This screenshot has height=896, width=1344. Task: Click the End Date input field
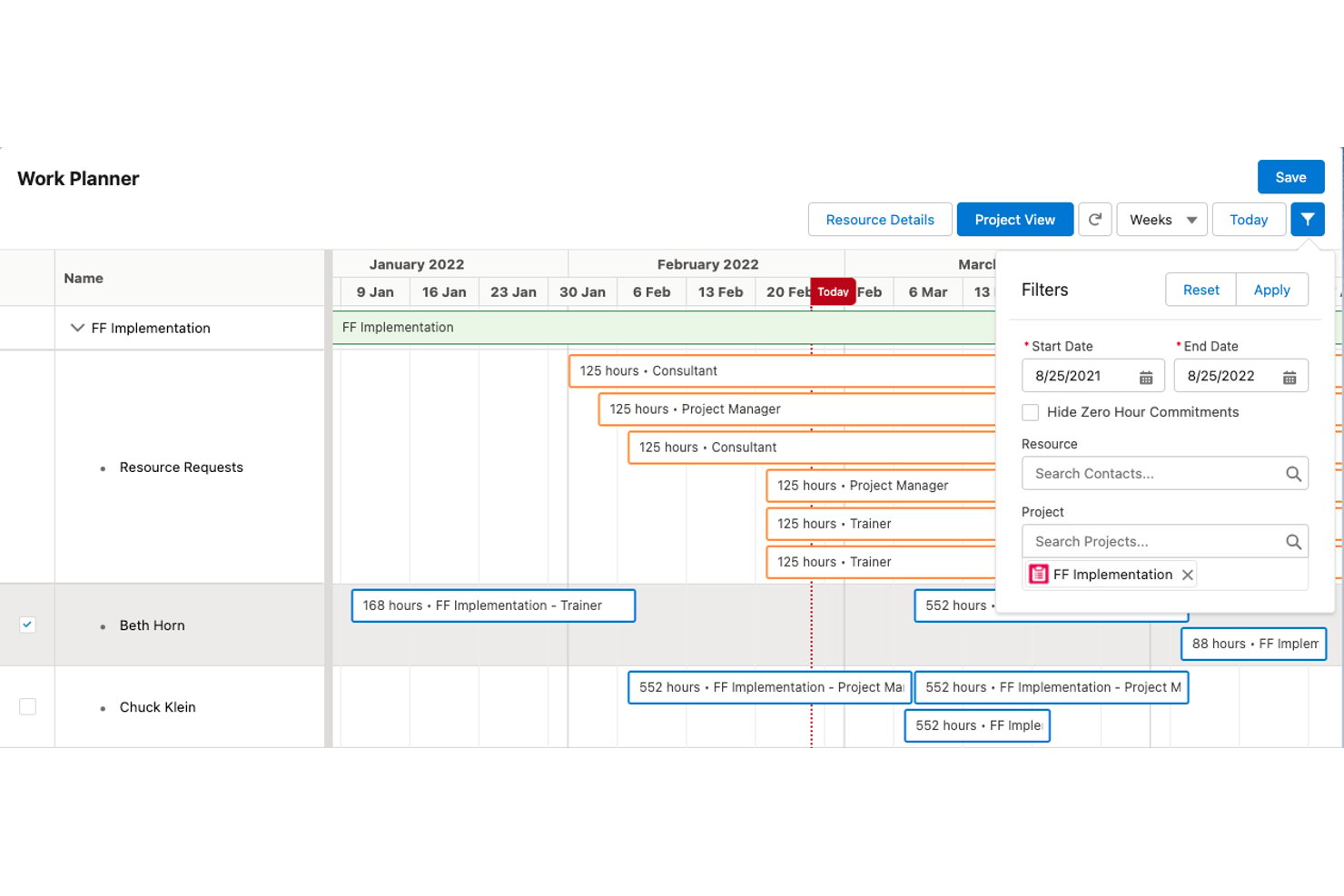1240,376
